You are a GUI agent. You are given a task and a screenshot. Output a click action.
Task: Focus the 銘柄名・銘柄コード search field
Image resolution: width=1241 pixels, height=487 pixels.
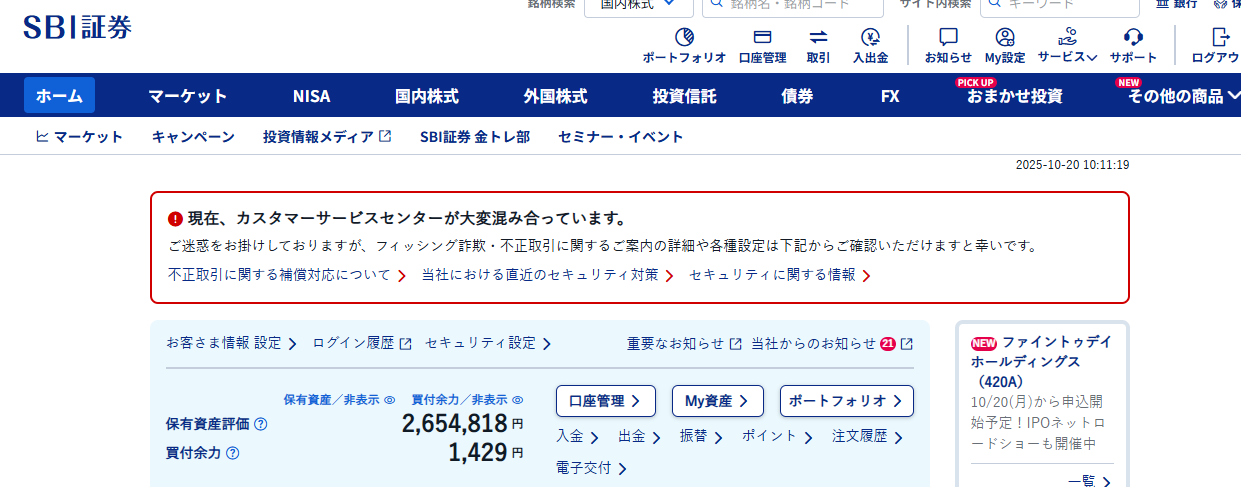click(x=792, y=5)
